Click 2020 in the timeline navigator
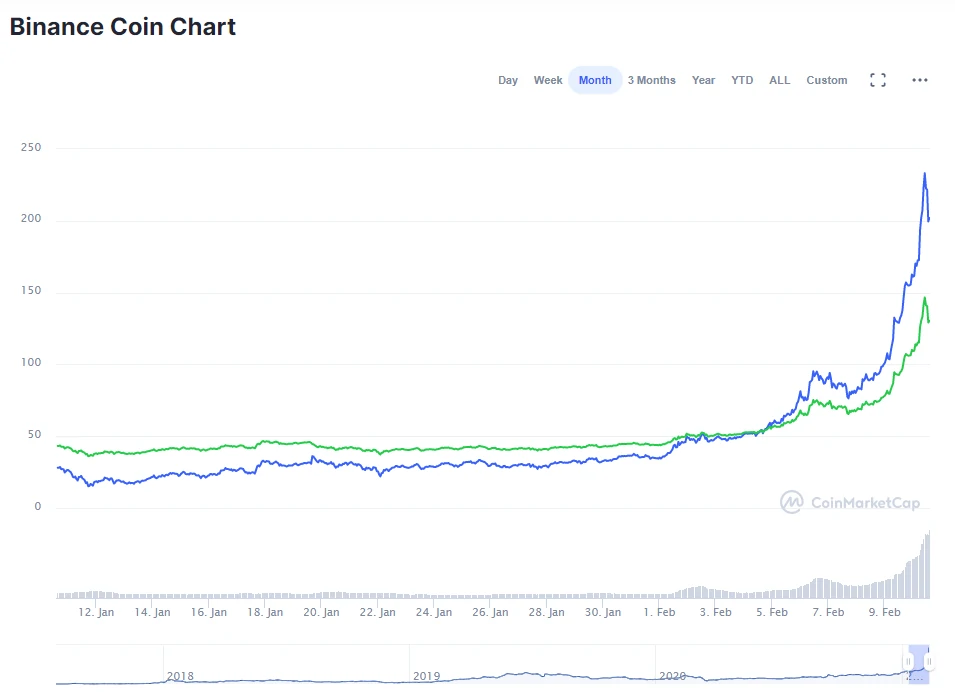The height and width of the screenshot is (692, 955). tap(672, 676)
